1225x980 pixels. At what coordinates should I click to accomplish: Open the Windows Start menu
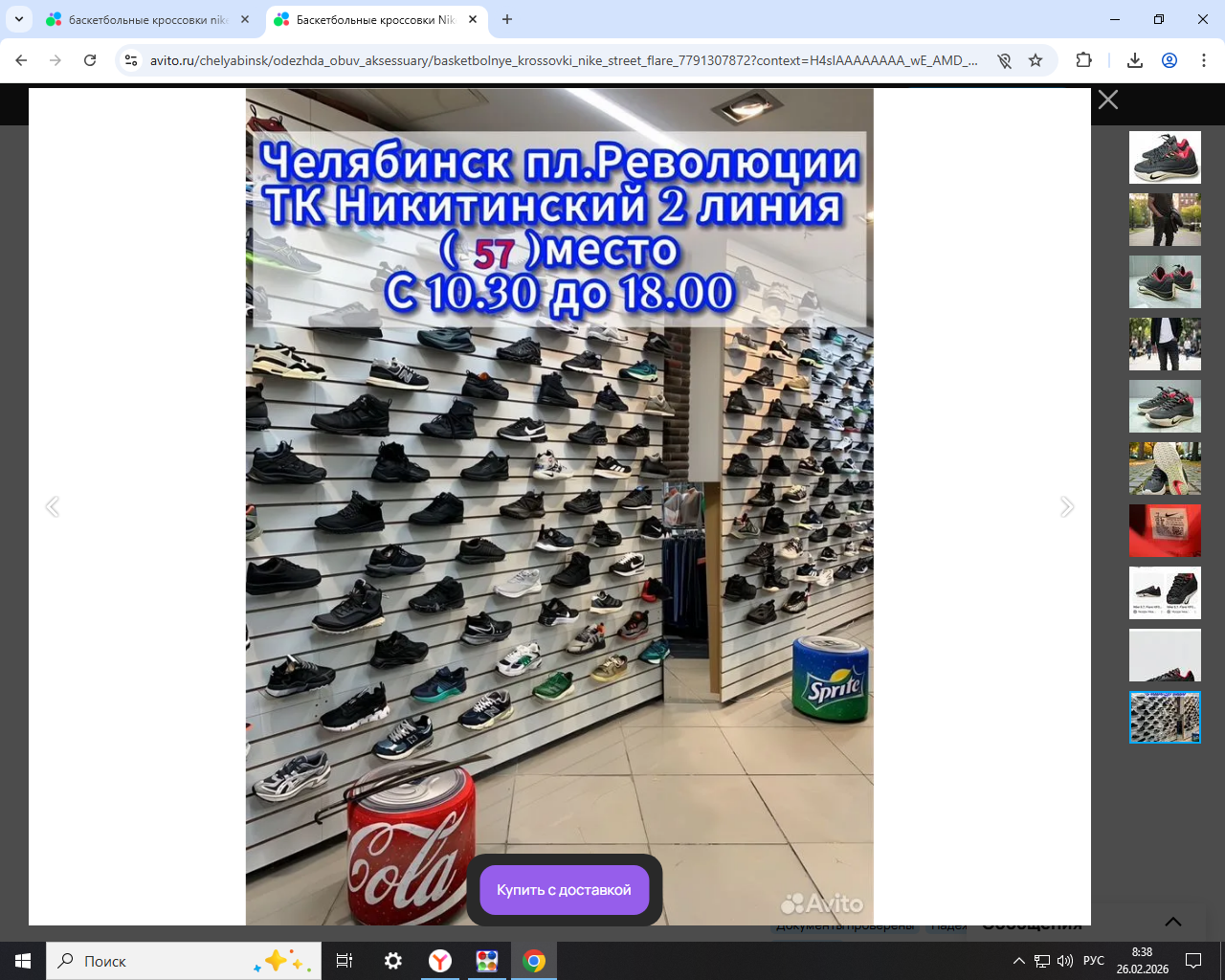point(23,961)
